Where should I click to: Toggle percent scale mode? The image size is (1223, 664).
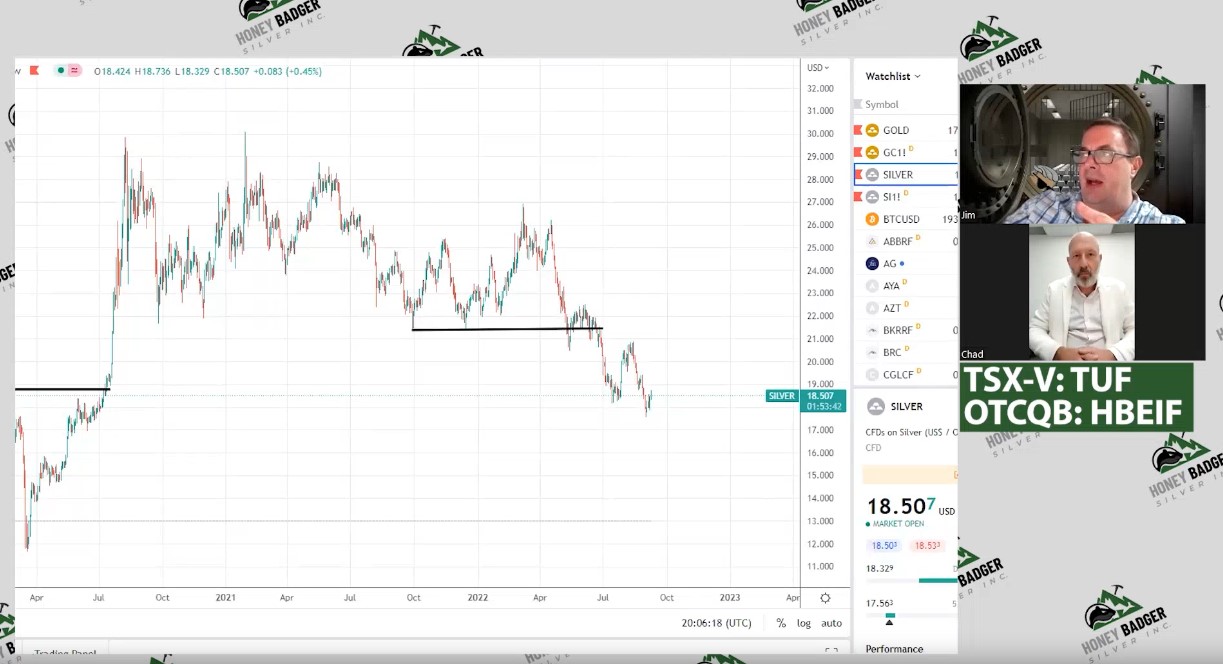point(781,623)
